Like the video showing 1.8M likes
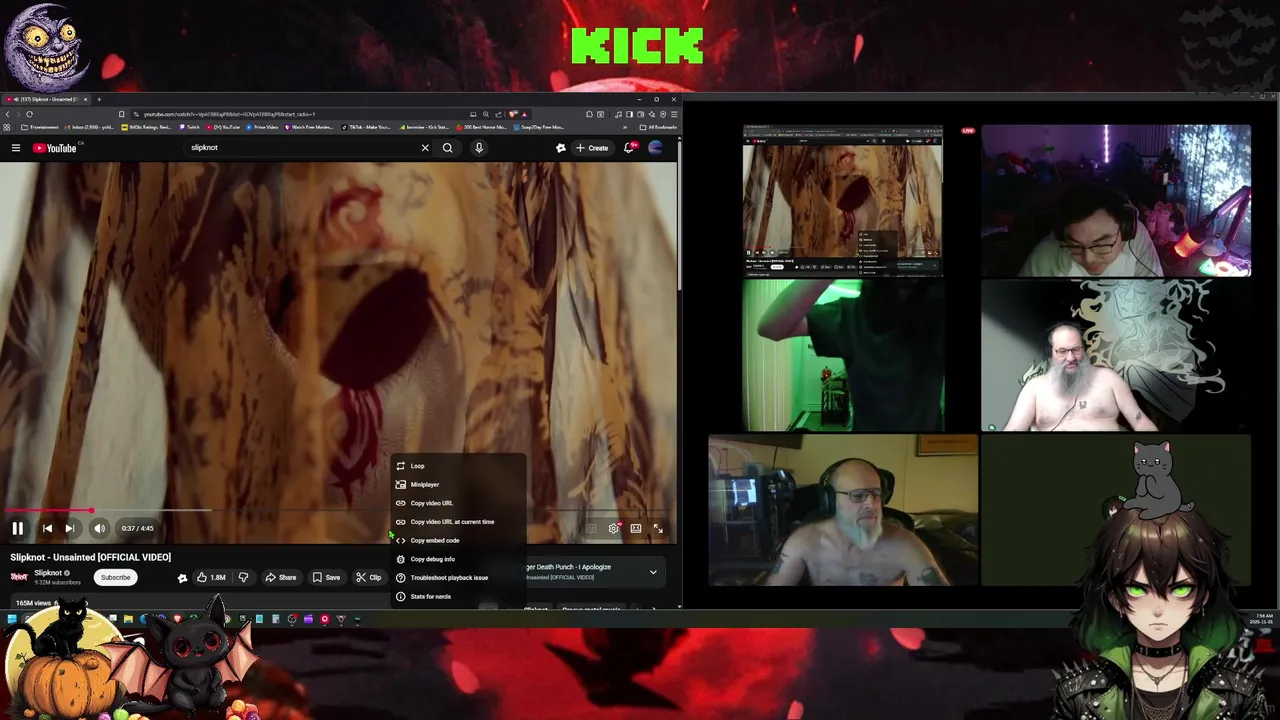The width and height of the screenshot is (1280, 720). (x=211, y=577)
